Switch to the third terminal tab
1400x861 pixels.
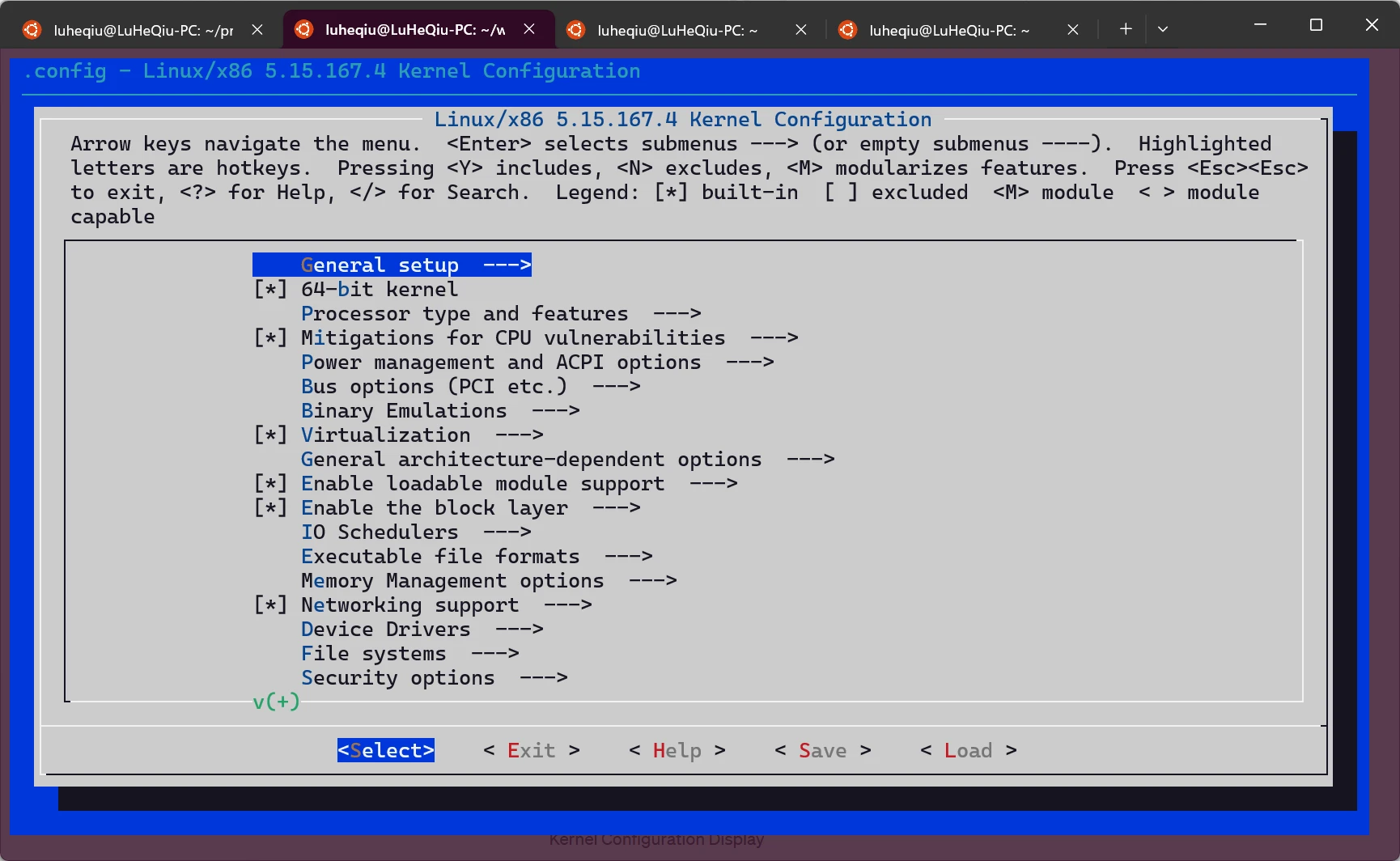tap(677, 30)
